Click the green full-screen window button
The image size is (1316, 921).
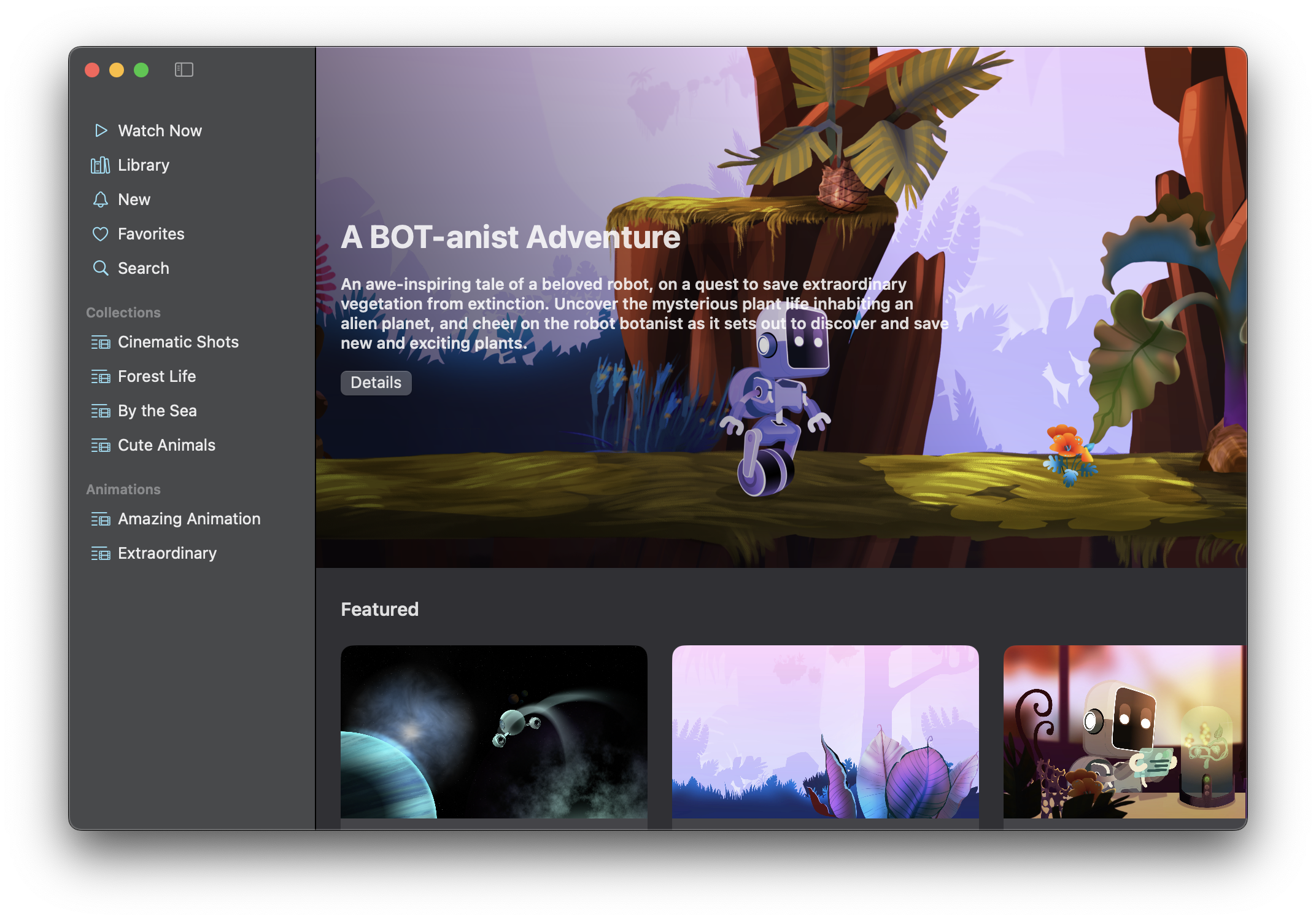[141, 70]
